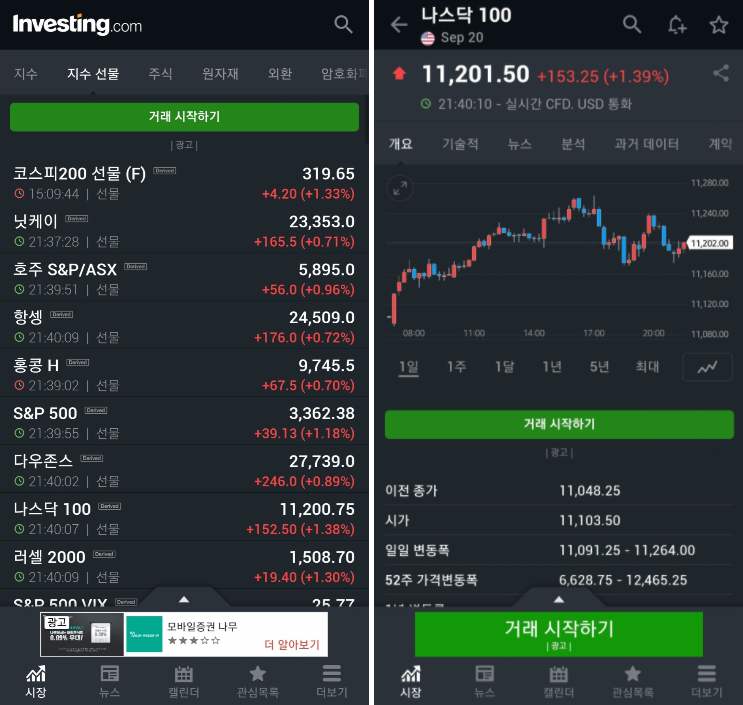Switch to the 주식 tab
Screen dimensions: 743x705
tap(160, 73)
